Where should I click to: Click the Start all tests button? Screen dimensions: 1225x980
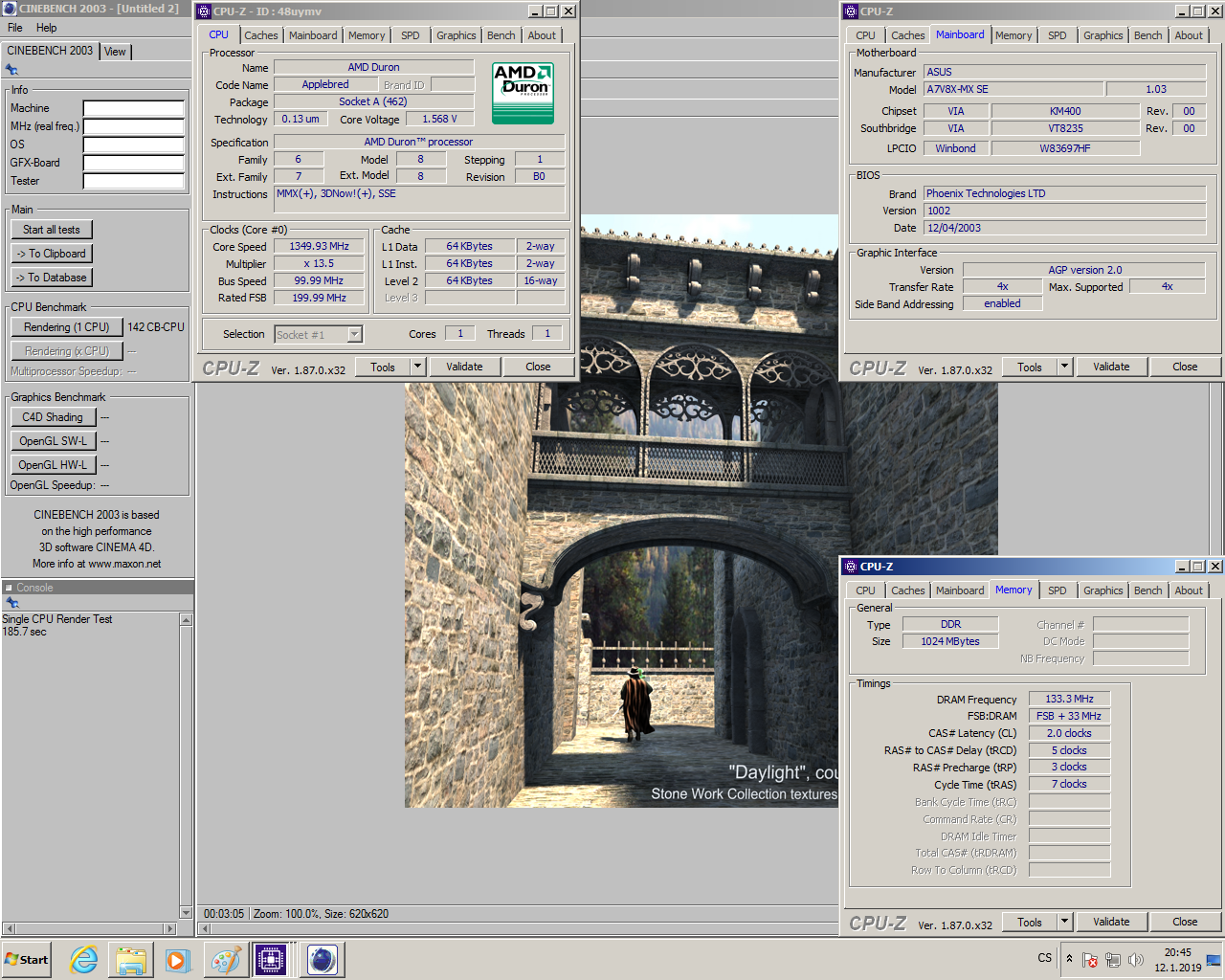click(x=52, y=230)
